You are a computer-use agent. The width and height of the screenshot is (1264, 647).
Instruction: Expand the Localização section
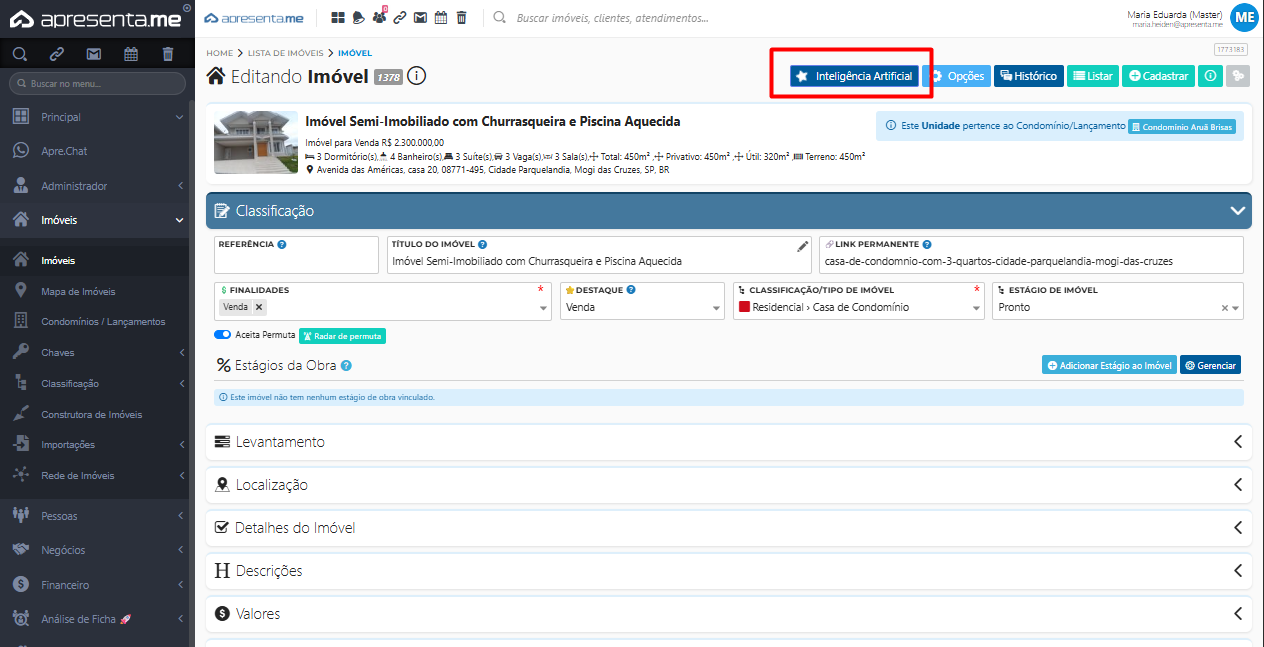point(728,485)
